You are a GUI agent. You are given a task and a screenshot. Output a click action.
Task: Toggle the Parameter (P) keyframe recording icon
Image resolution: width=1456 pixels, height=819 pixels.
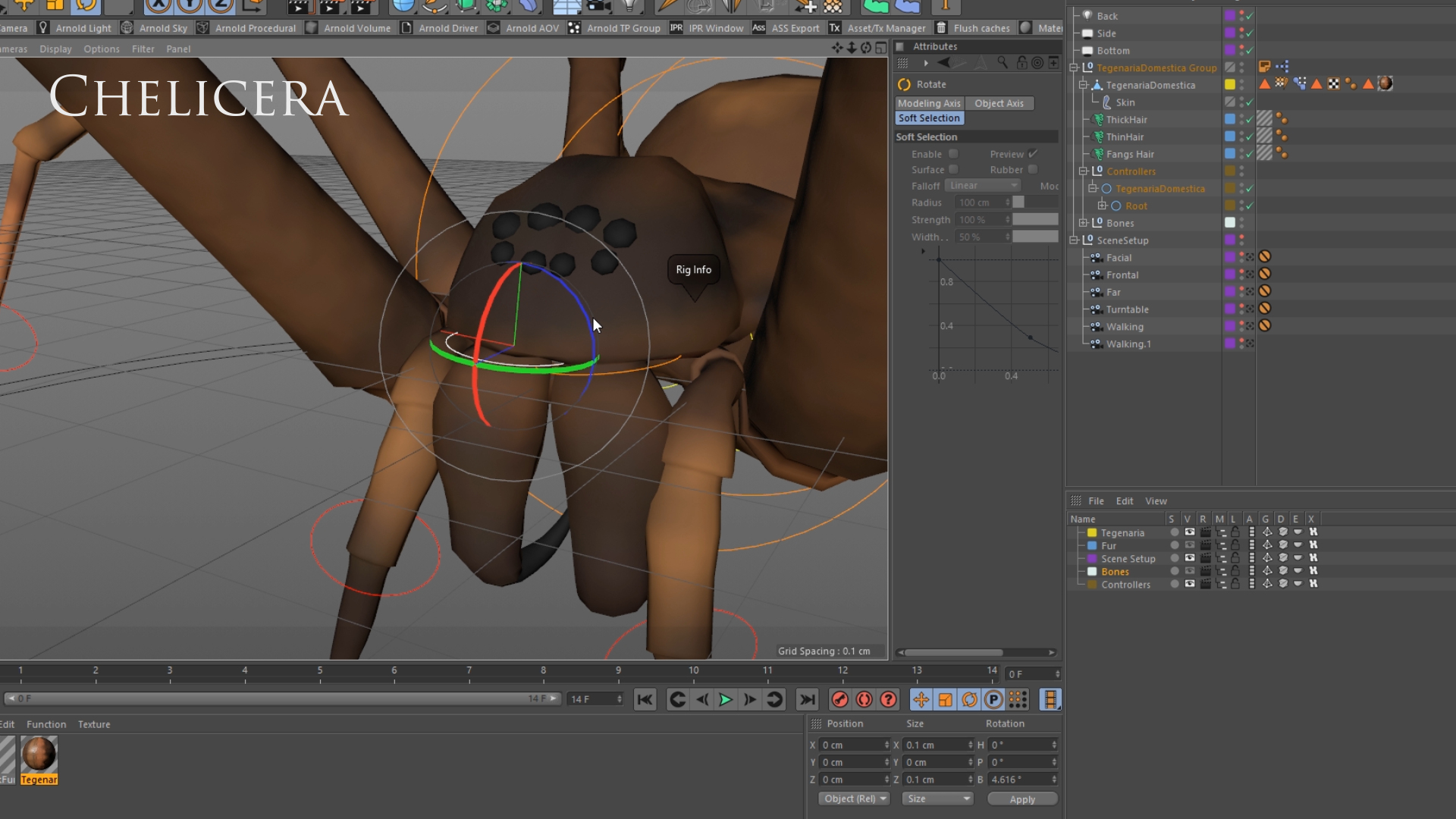pos(994,699)
